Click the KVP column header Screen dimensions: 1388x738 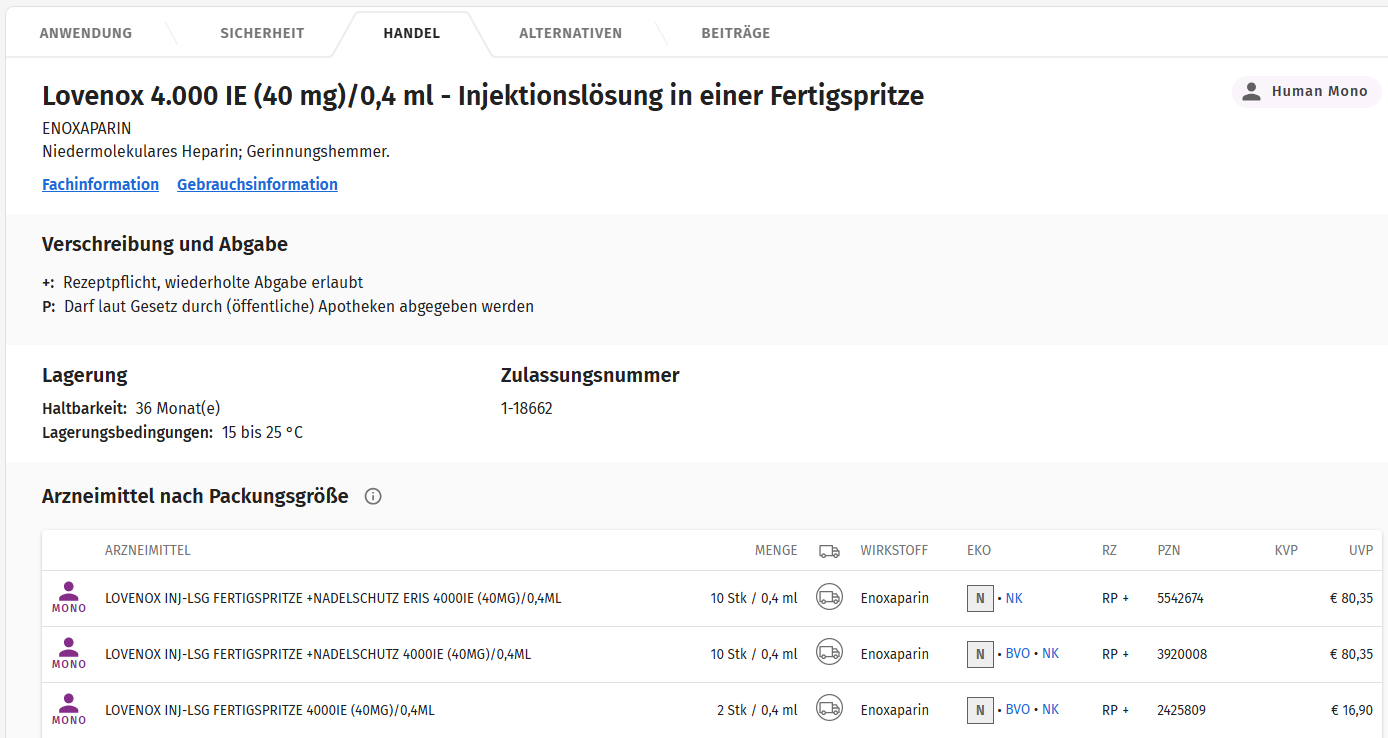coord(1286,551)
